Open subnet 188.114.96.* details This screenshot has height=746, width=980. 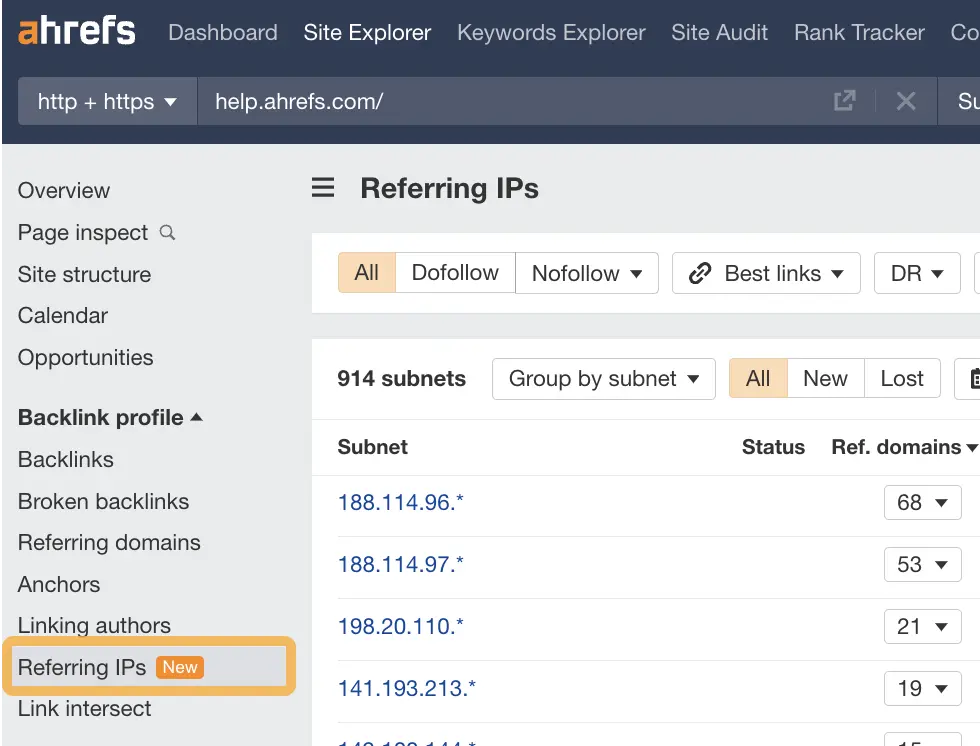click(400, 502)
